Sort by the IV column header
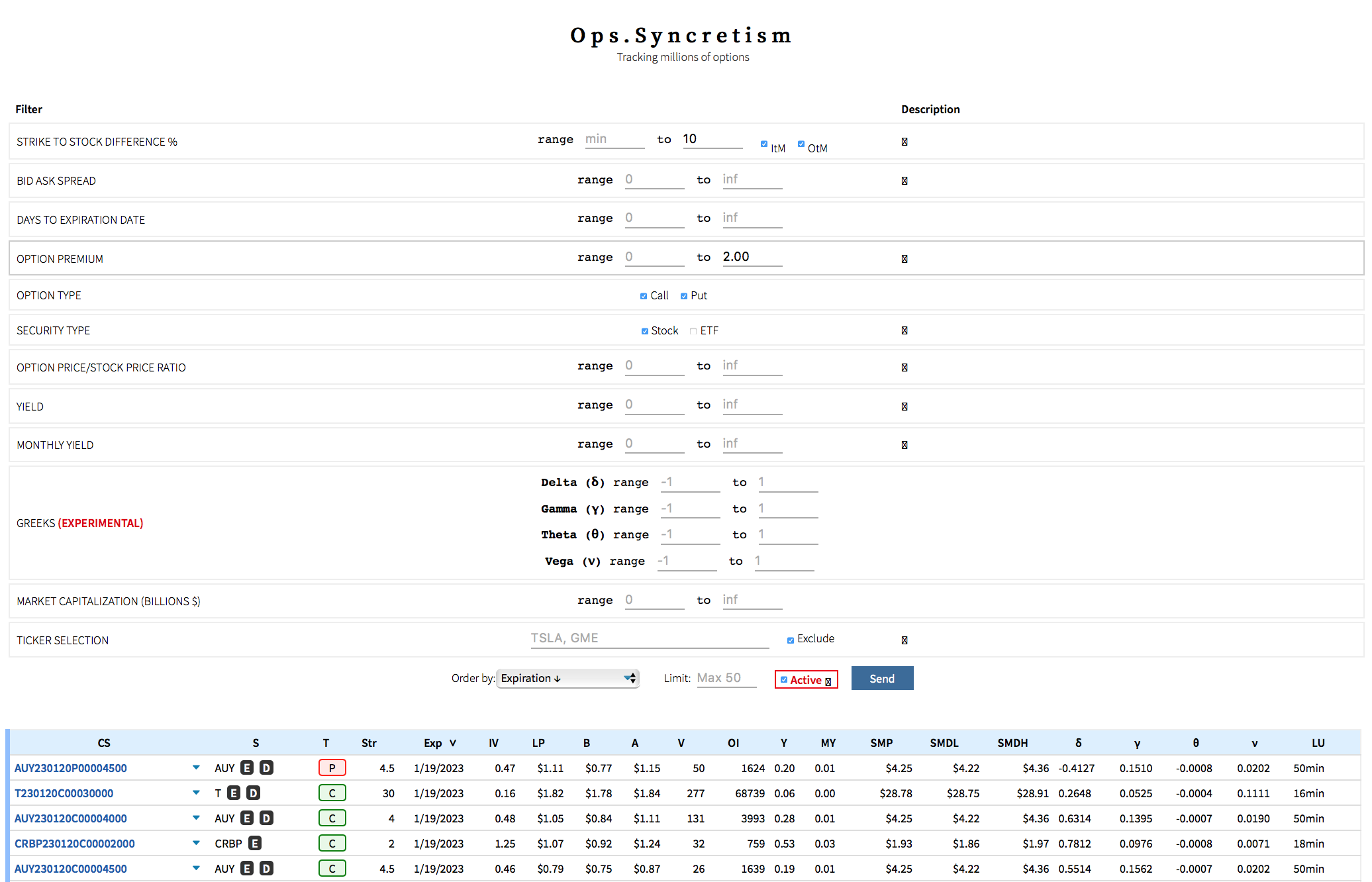 pyautogui.click(x=493, y=743)
